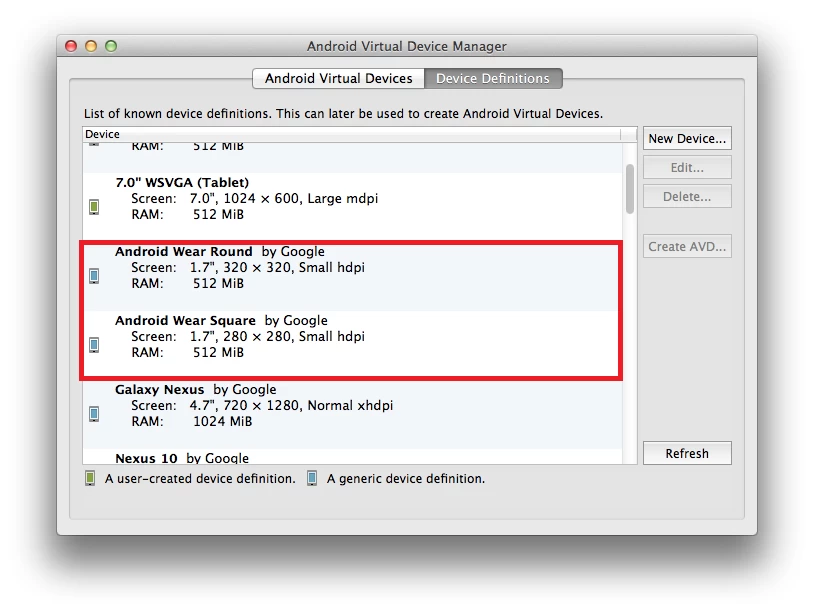Click the Android Wear Round device icon
Screen dimensions: 814x614
(x=94, y=276)
